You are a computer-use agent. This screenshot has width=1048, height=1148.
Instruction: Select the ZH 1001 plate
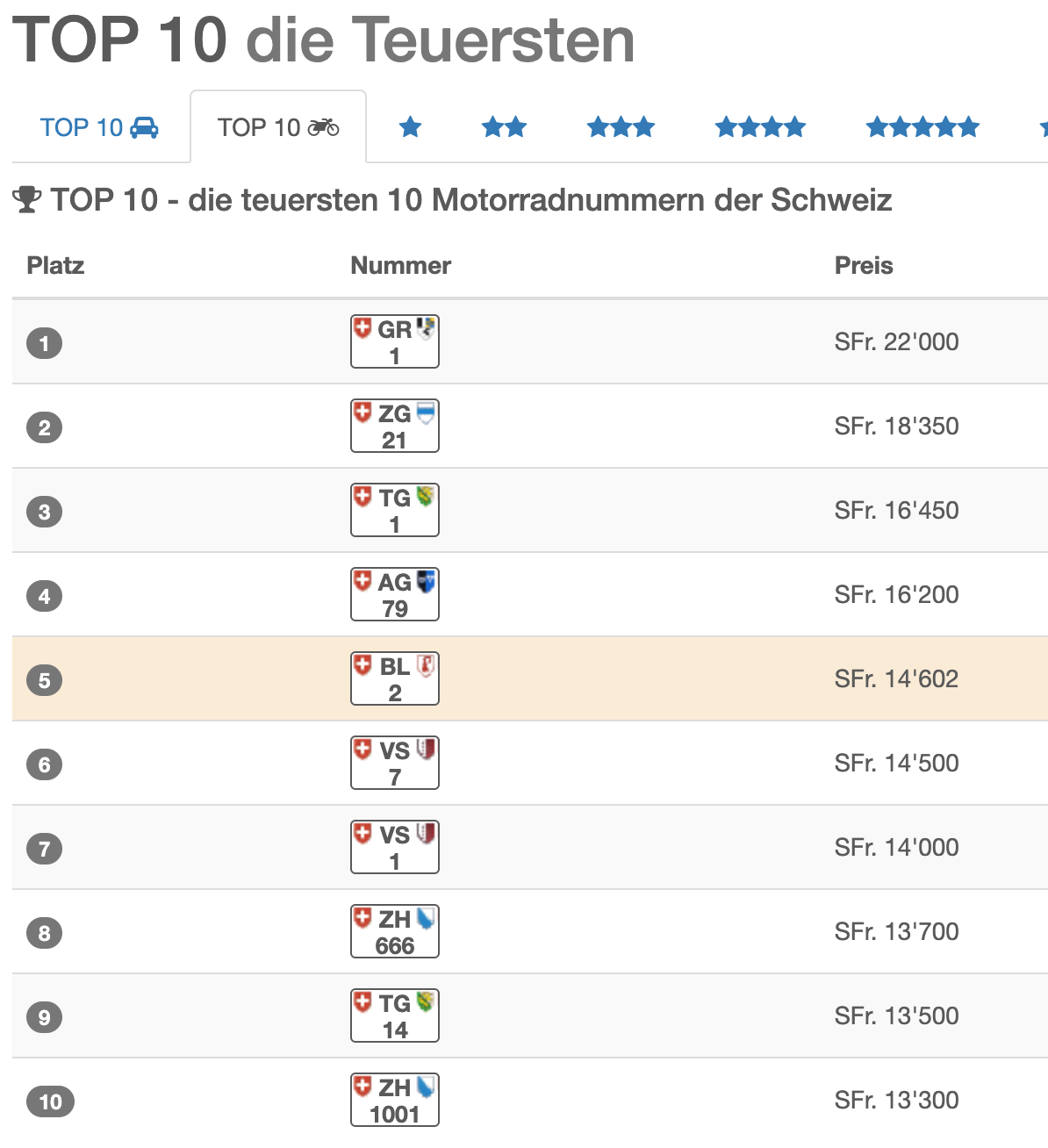pos(394,1100)
